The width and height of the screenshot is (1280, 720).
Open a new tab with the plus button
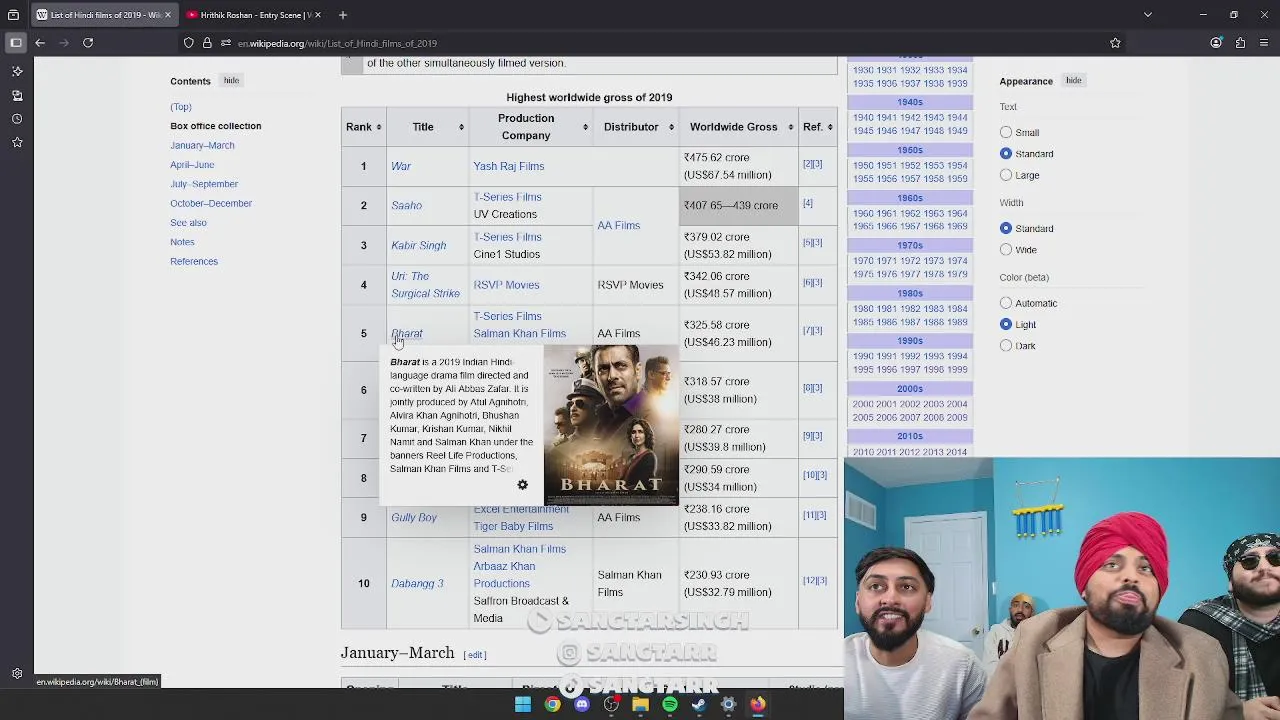coord(342,15)
